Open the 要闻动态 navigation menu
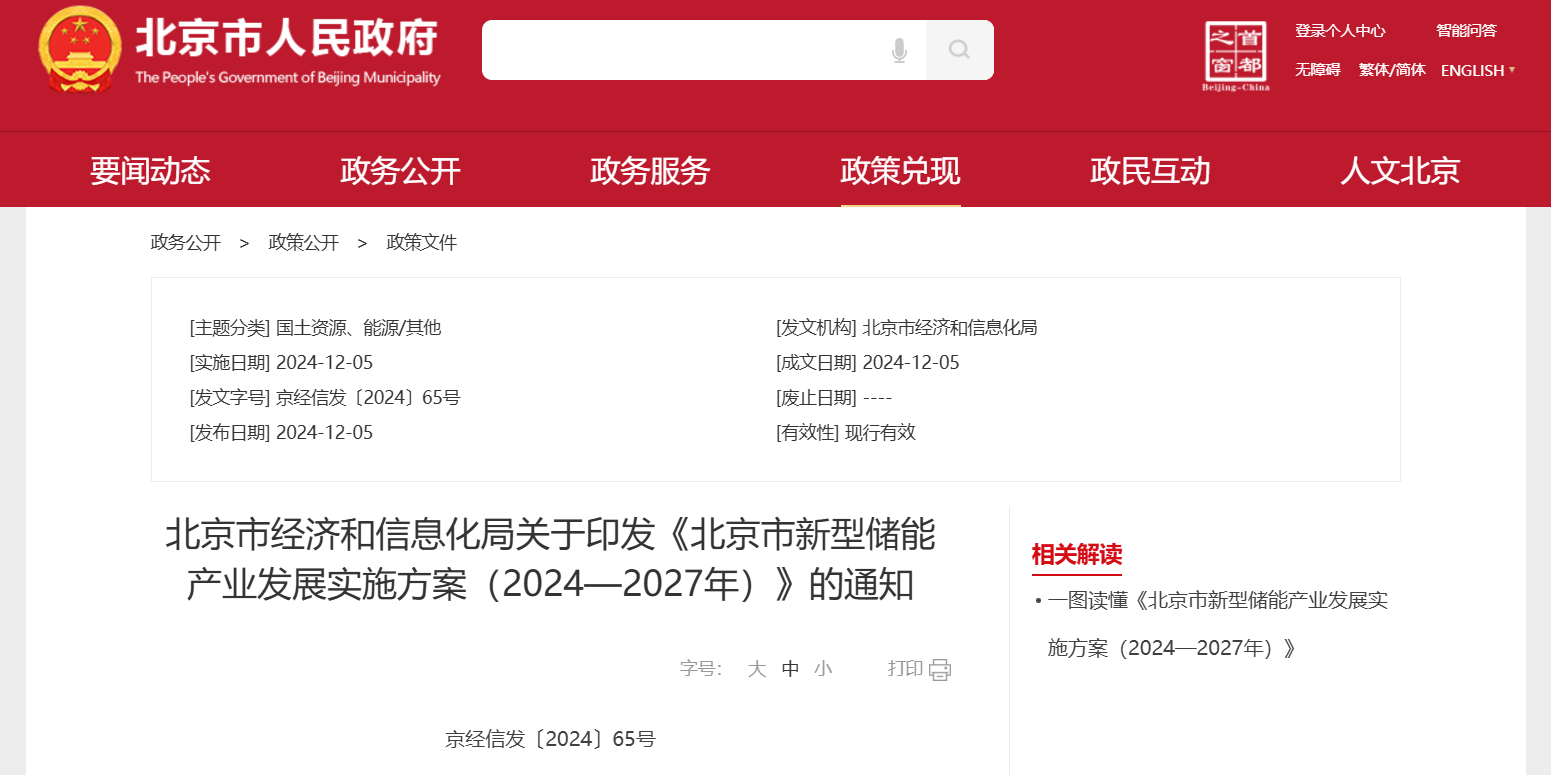The image size is (1551, 775). pyautogui.click(x=150, y=171)
